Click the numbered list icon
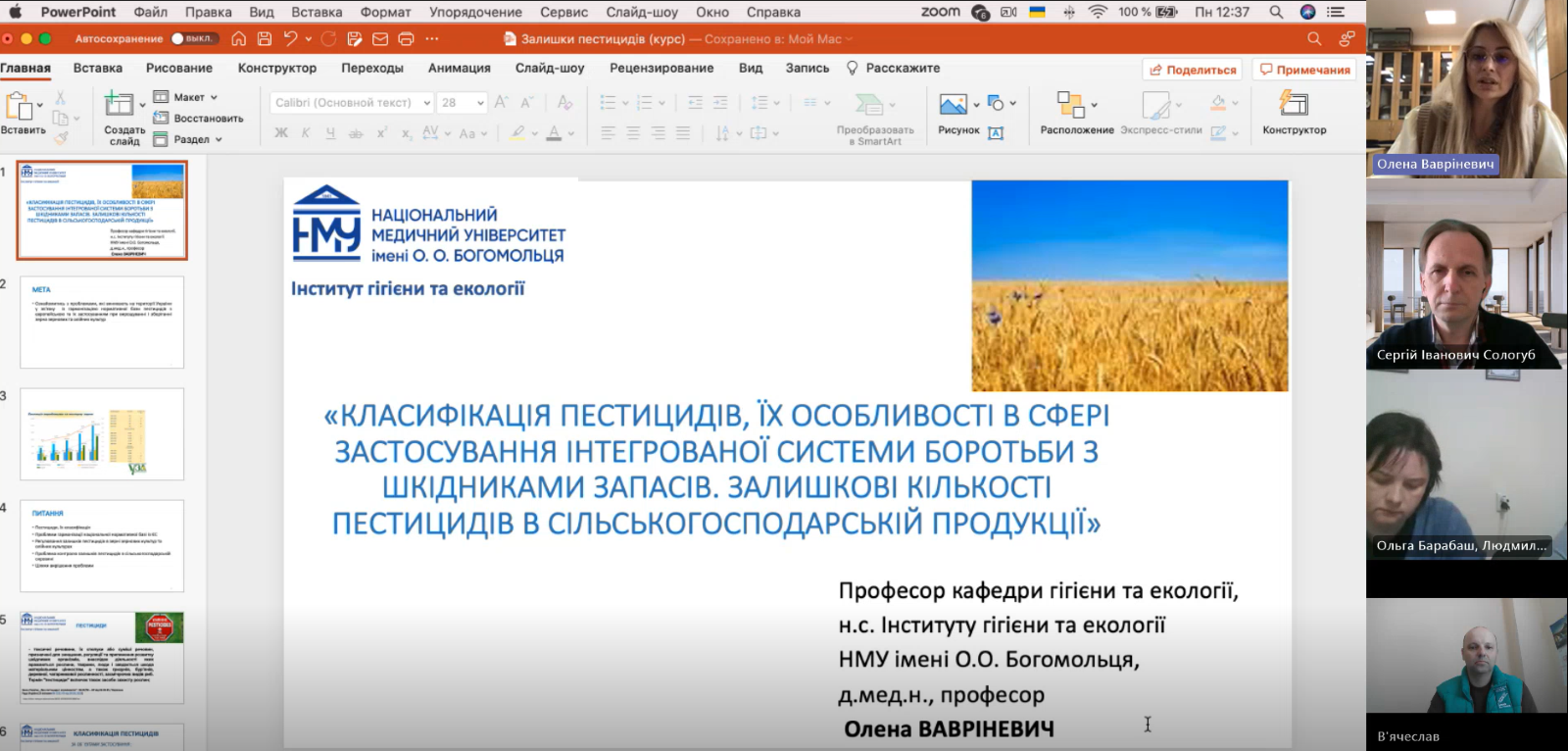The image size is (1568, 751). coord(644,102)
